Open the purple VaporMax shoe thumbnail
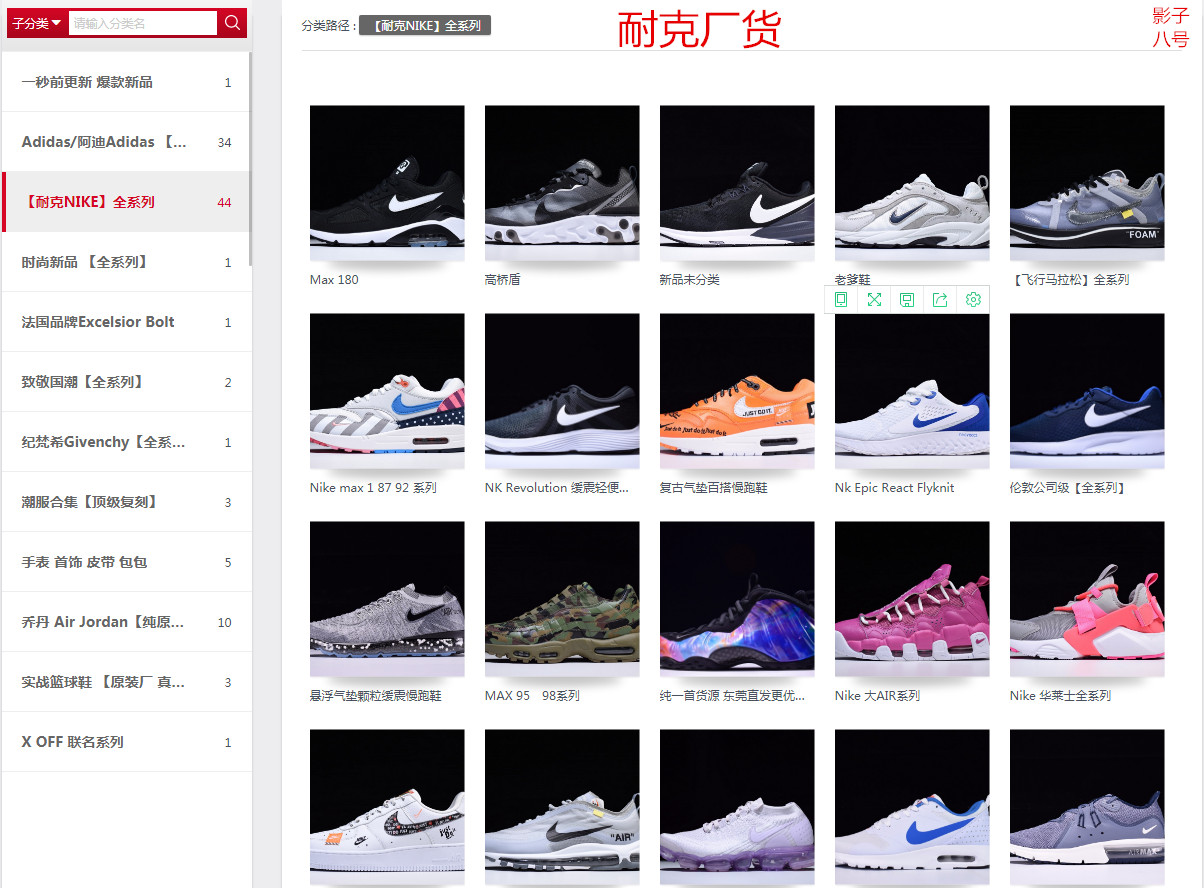The image size is (1204, 888). [737, 807]
